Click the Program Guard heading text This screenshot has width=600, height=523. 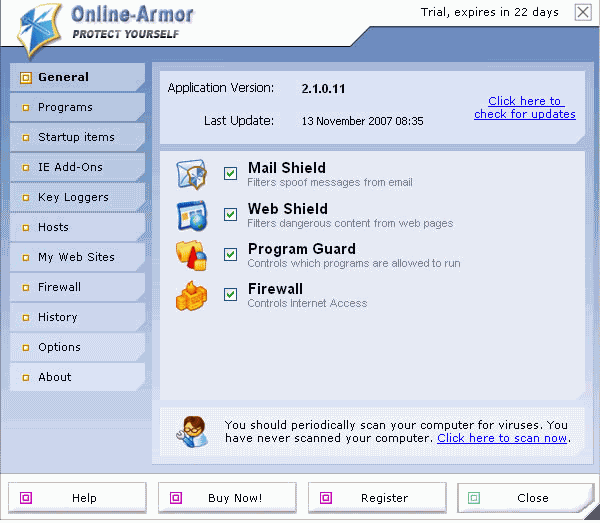[x=302, y=249]
